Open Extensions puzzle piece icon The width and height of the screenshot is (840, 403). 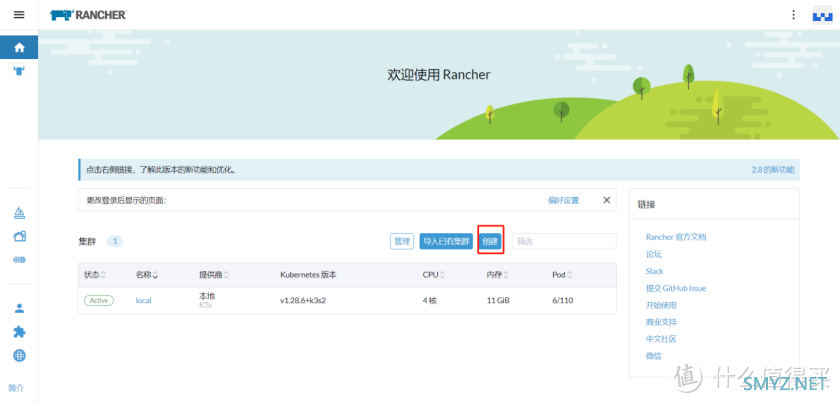[19, 332]
